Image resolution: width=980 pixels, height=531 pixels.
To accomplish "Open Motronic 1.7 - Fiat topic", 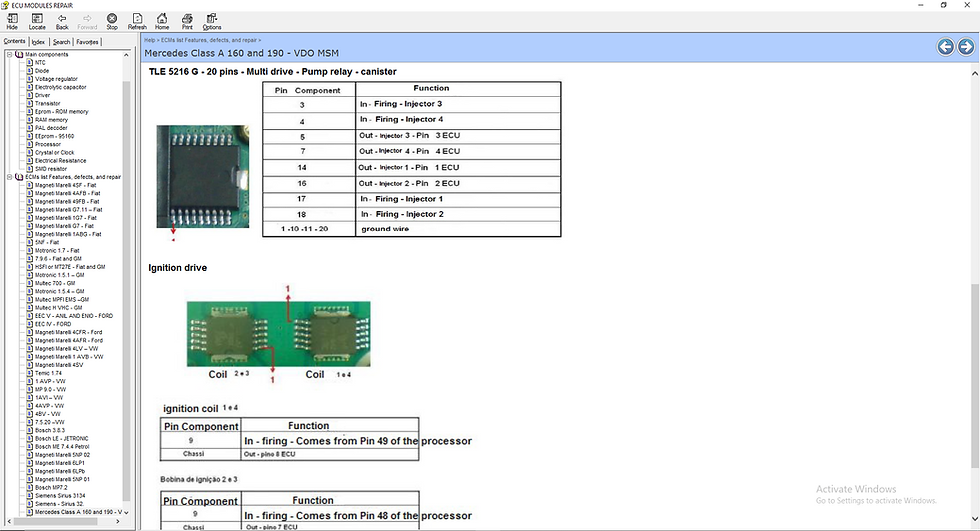I will (58, 251).
